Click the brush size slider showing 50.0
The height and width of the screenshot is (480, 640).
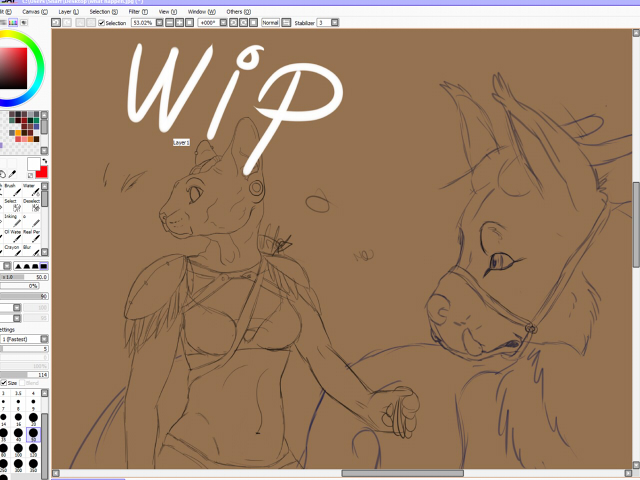[24, 277]
